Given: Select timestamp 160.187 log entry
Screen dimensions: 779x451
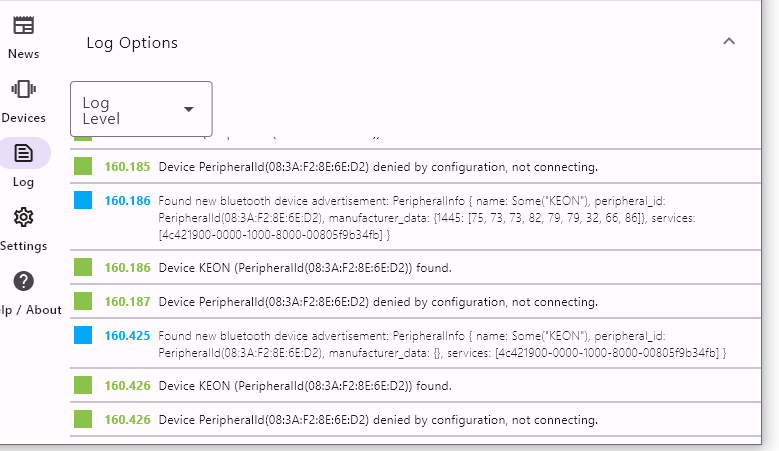Looking at the screenshot, I should coord(127,302).
